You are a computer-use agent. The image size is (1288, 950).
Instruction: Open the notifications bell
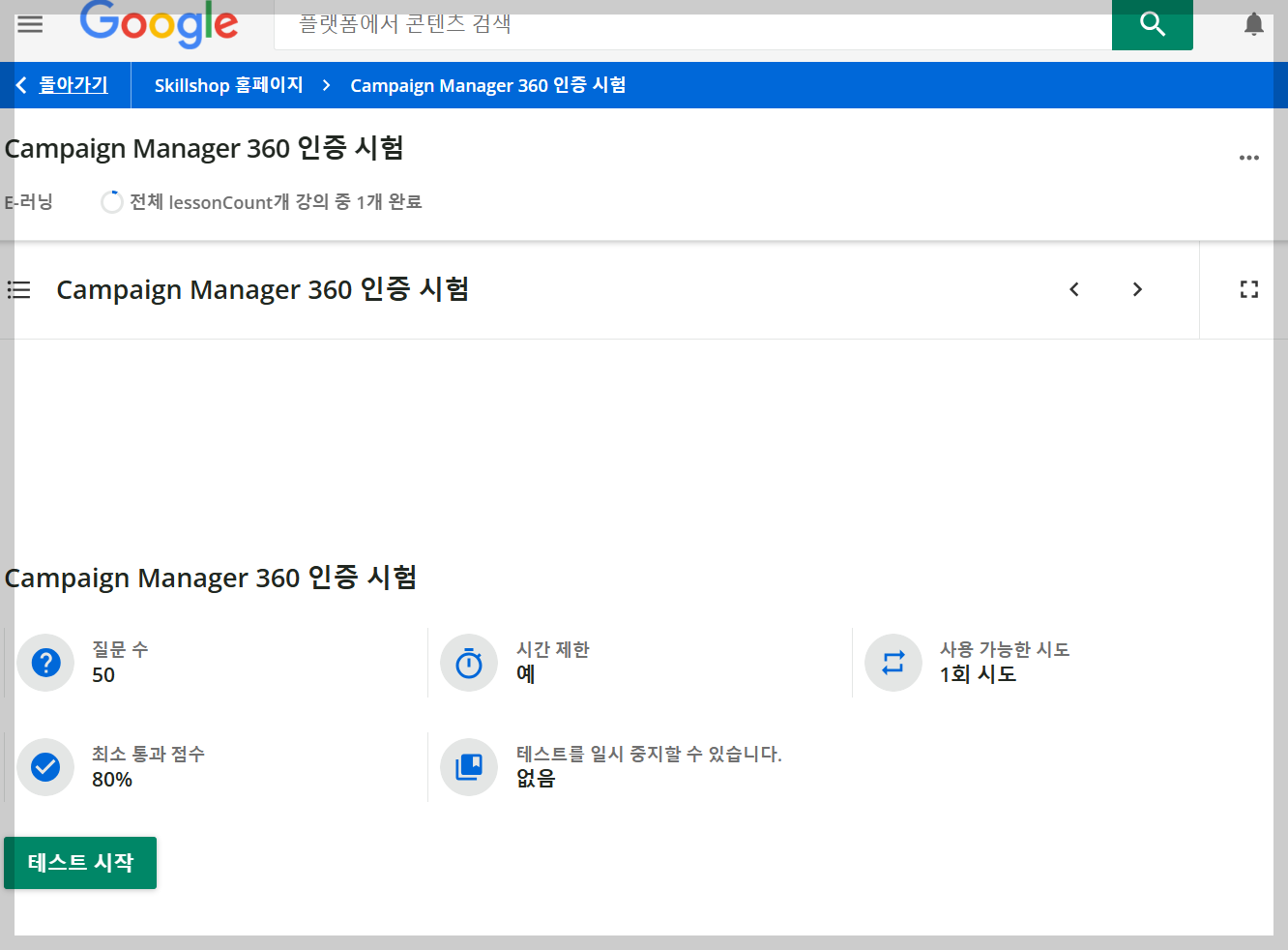(x=1254, y=24)
